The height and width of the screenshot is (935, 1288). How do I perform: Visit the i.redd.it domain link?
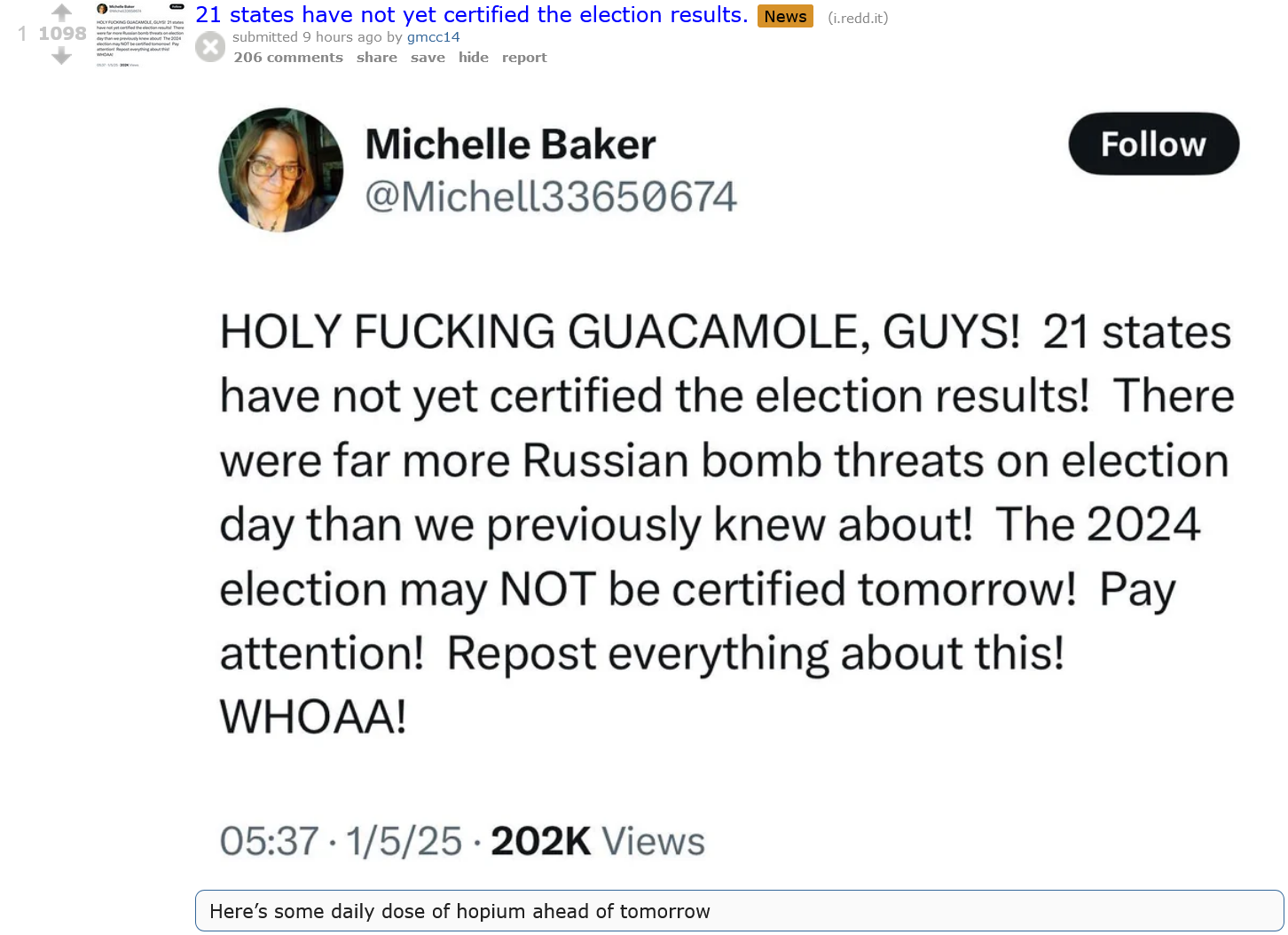pyautogui.click(x=858, y=18)
